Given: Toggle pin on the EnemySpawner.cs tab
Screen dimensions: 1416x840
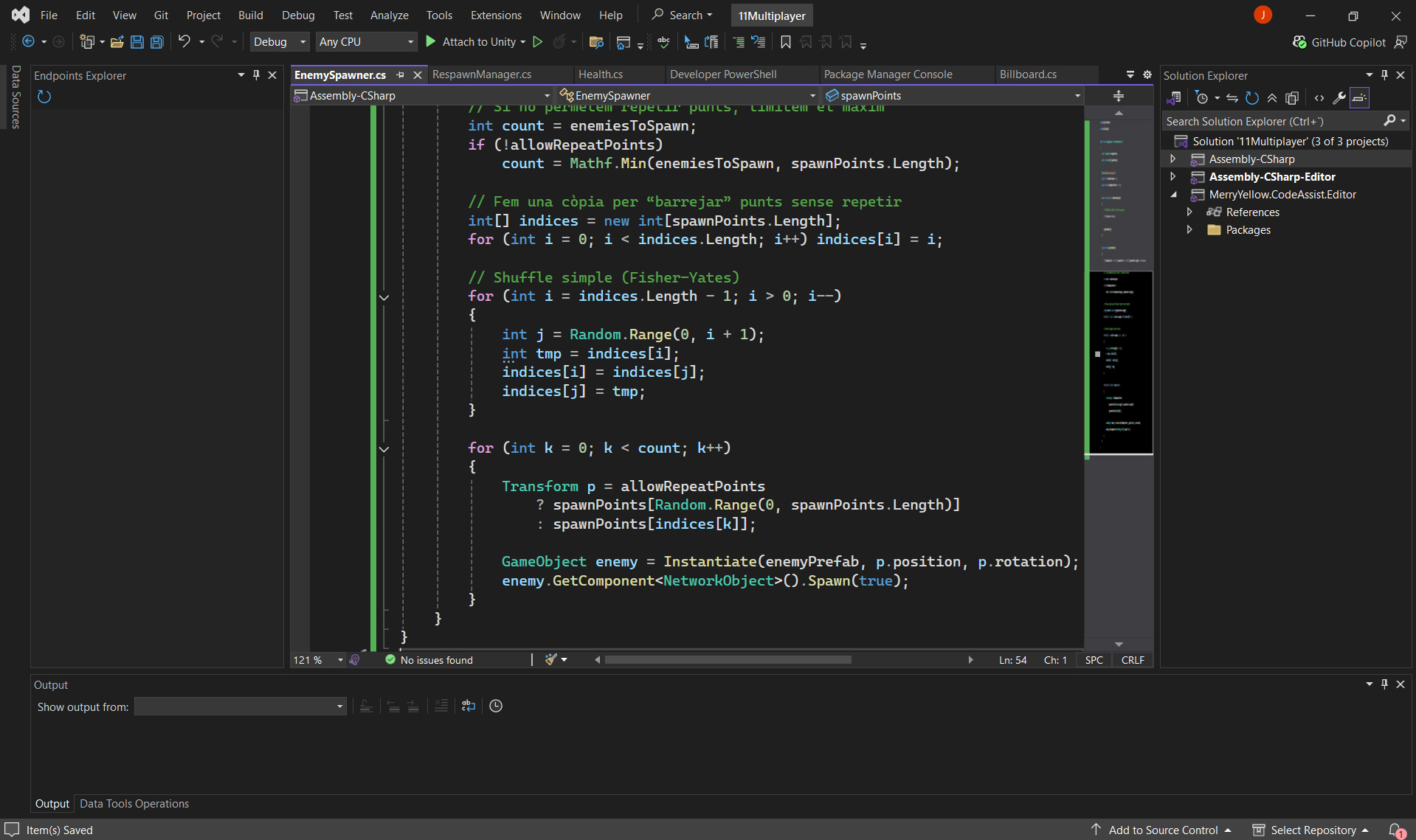Looking at the screenshot, I should pyautogui.click(x=401, y=74).
